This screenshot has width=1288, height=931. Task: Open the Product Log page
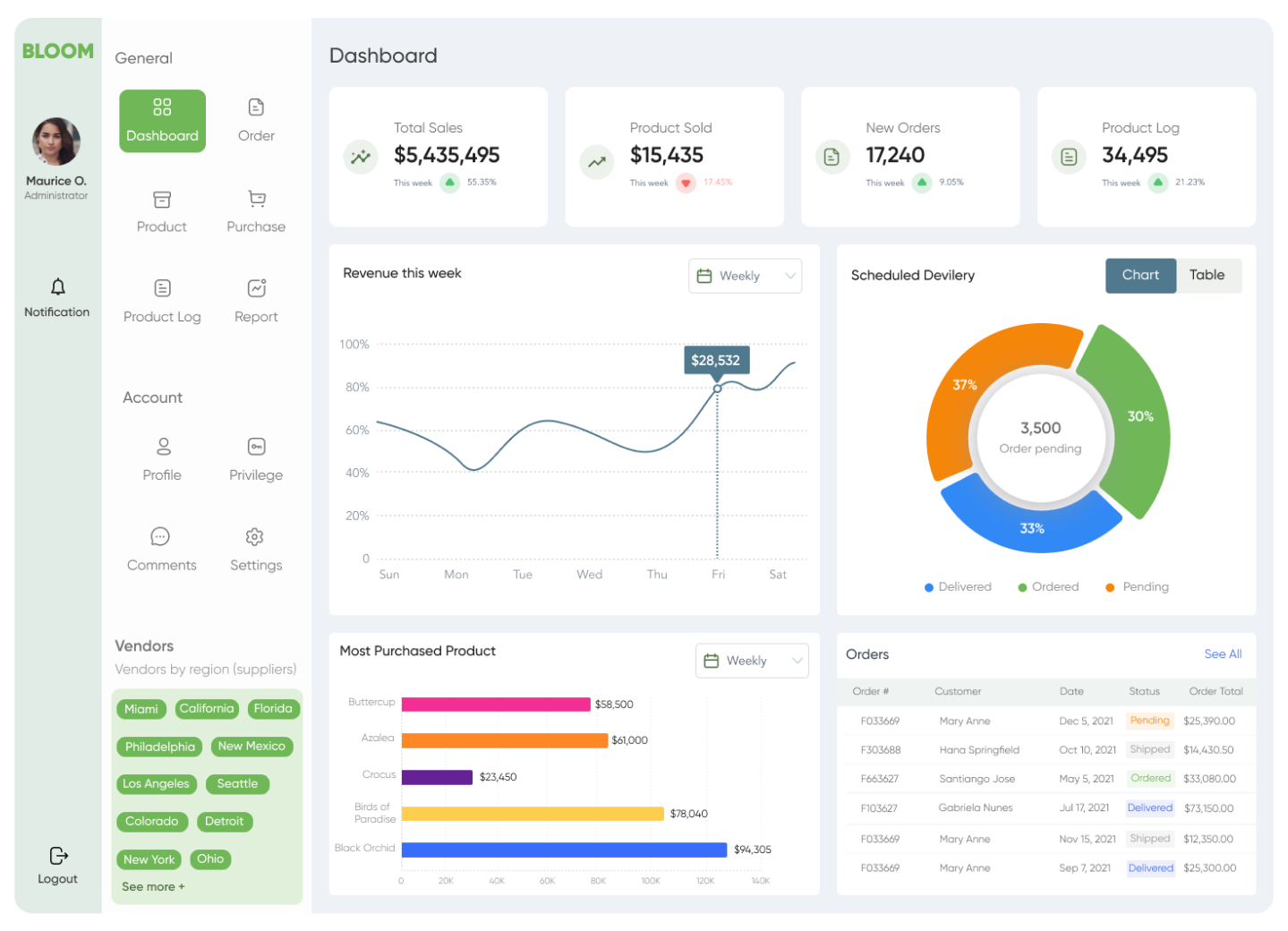click(x=161, y=301)
